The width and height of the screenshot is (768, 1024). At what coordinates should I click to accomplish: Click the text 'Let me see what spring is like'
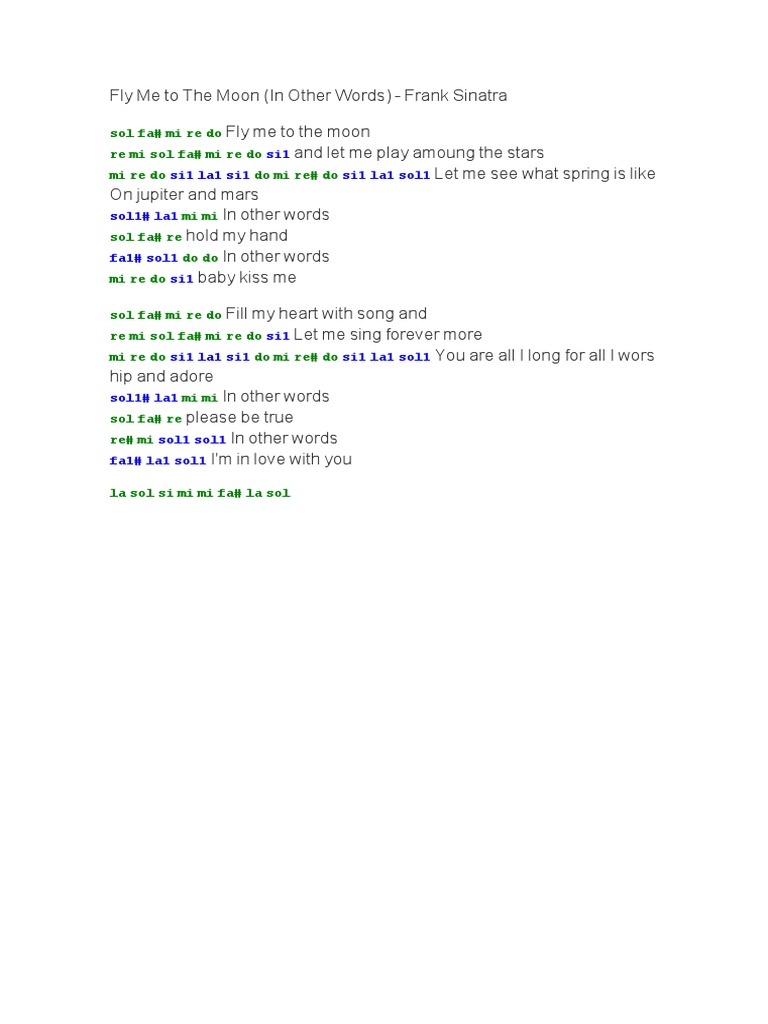tap(545, 174)
